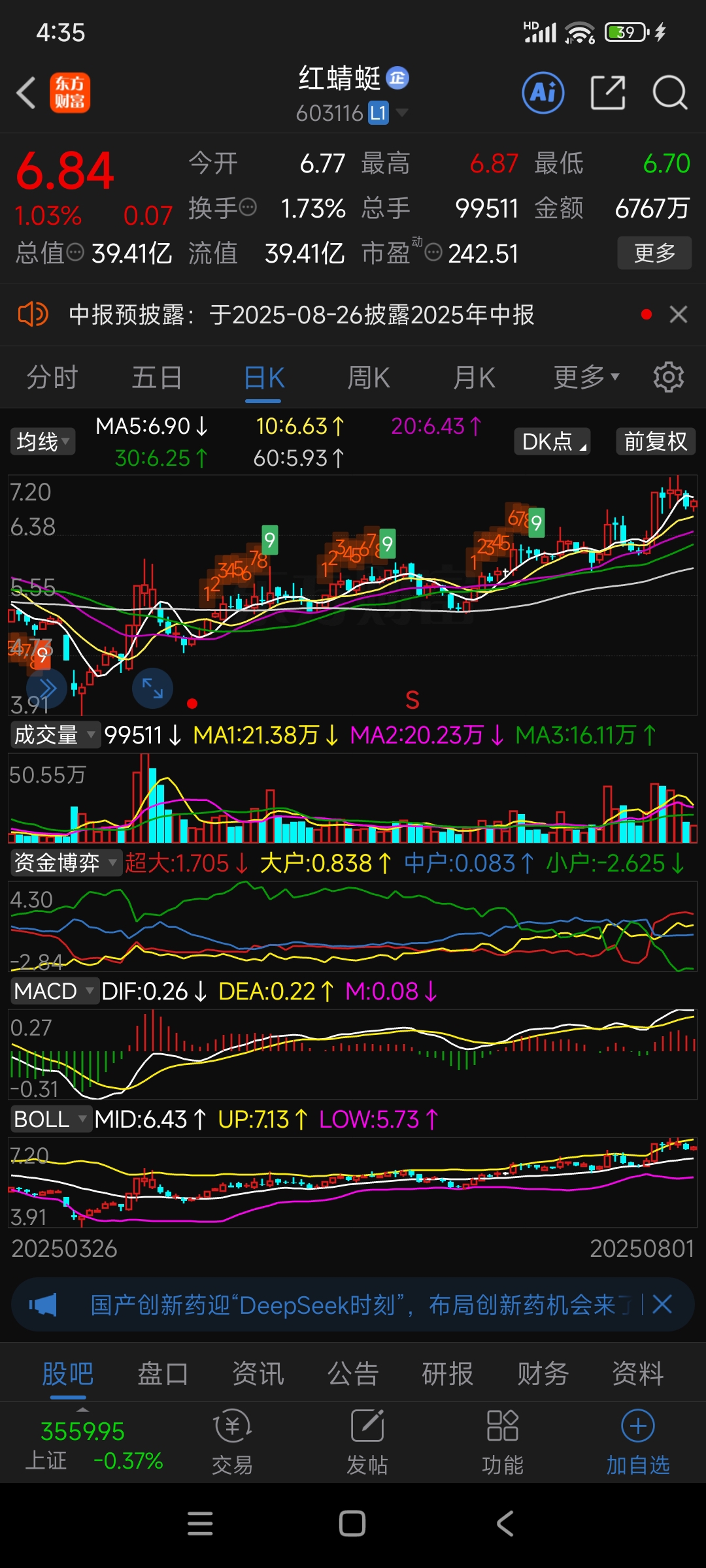Open the 研报 tab

pyautogui.click(x=448, y=1373)
